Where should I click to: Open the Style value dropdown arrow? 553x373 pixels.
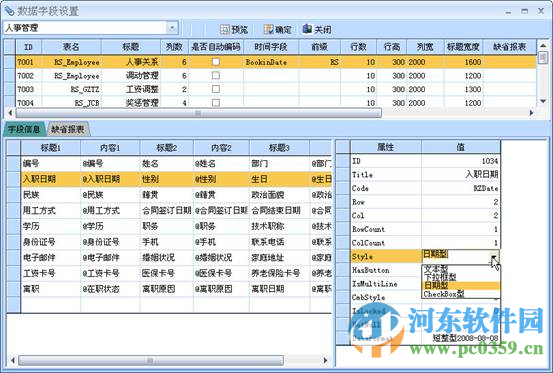[x=494, y=256]
